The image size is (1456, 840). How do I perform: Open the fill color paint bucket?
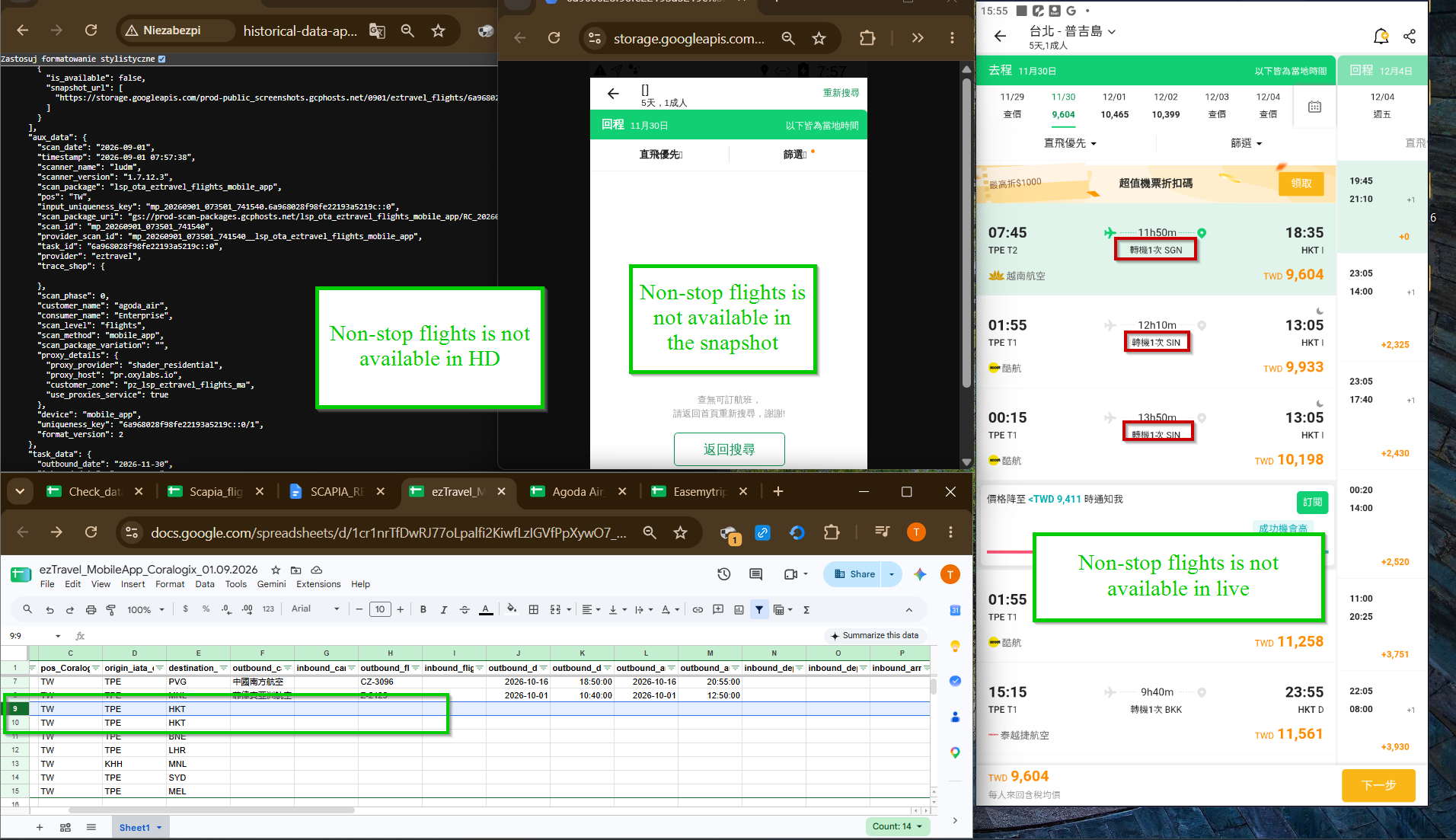pyautogui.click(x=511, y=609)
